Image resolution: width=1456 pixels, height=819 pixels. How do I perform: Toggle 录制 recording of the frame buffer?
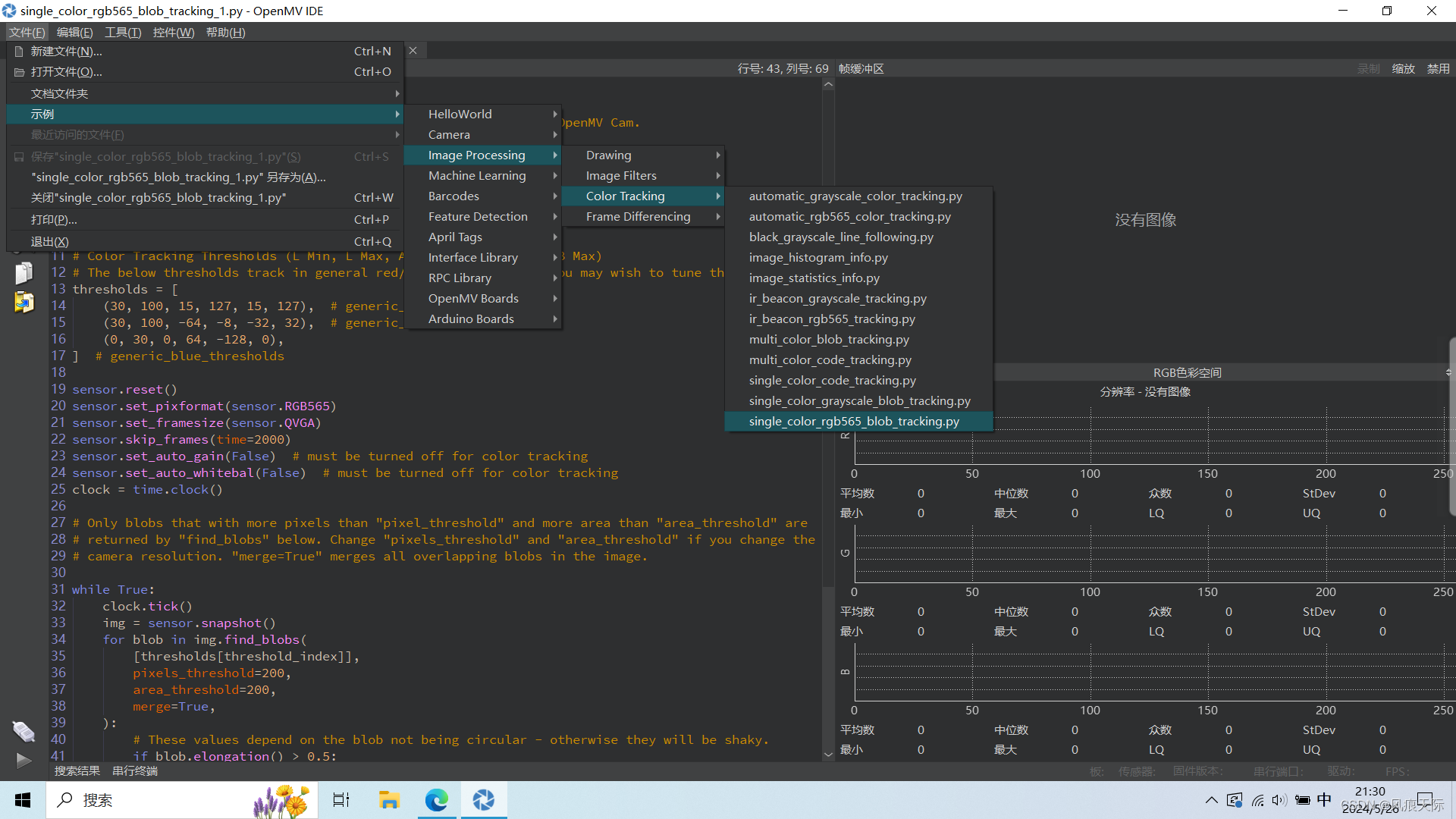[x=1369, y=69]
